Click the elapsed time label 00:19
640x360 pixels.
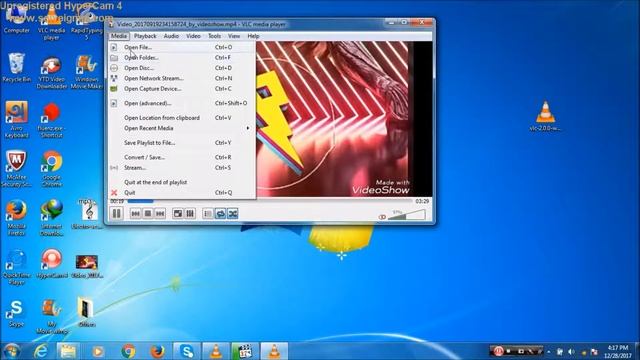coord(117,201)
